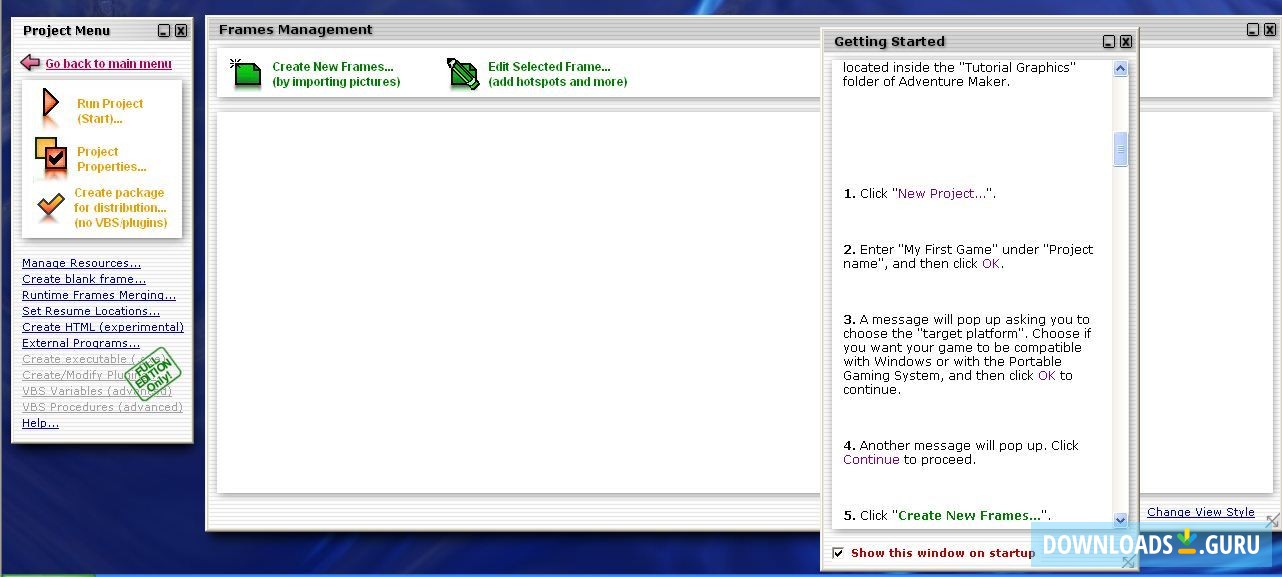The width and height of the screenshot is (1282, 577).
Task: Close the Project Menu panel
Action: pyautogui.click(x=181, y=31)
